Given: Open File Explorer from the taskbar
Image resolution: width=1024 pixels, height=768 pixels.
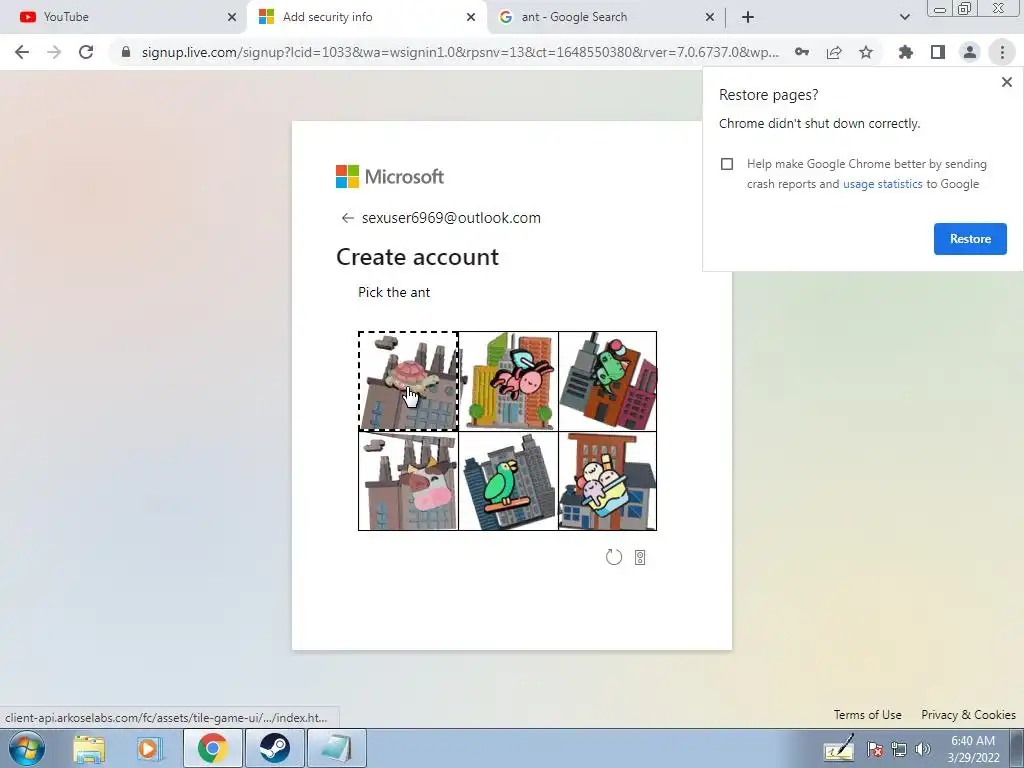Looking at the screenshot, I should [89, 748].
